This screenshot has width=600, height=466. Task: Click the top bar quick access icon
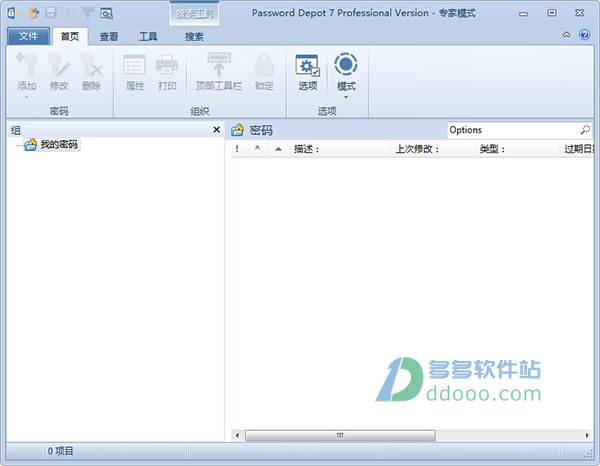pos(88,13)
